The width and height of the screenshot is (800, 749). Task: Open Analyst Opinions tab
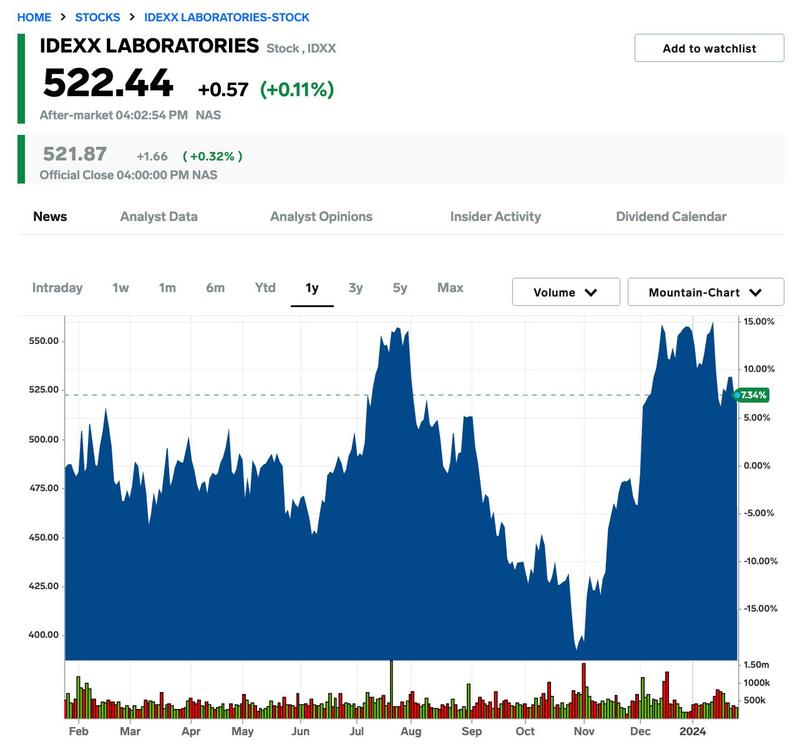[321, 216]
